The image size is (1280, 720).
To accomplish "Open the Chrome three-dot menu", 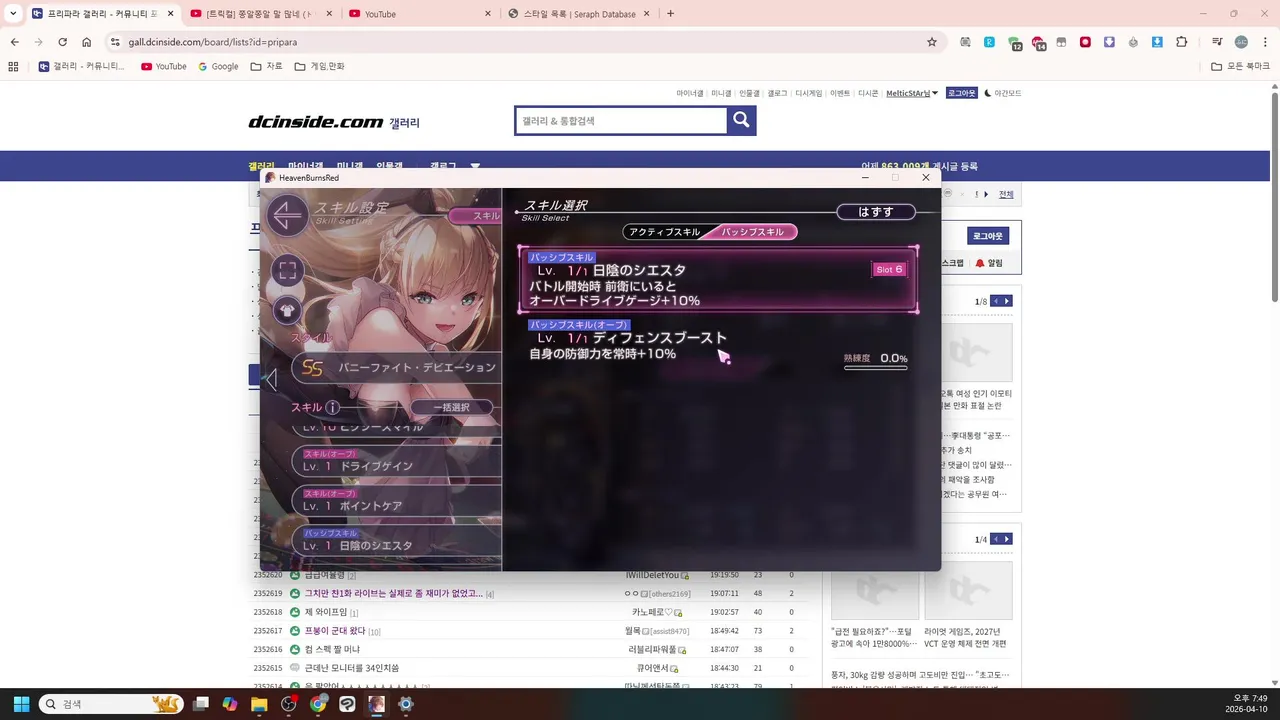I will [1265, 42].
